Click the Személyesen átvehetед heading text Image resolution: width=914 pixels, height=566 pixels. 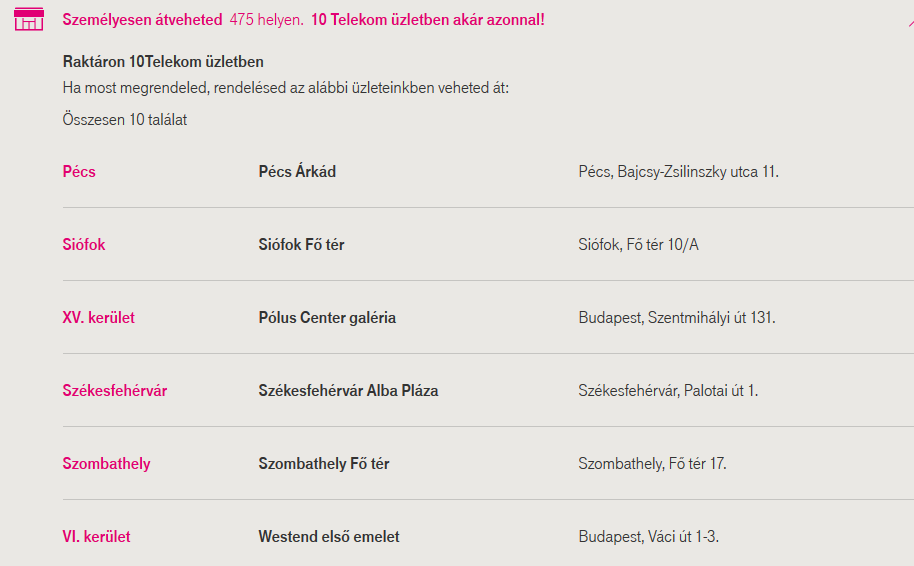click(142, 20)
